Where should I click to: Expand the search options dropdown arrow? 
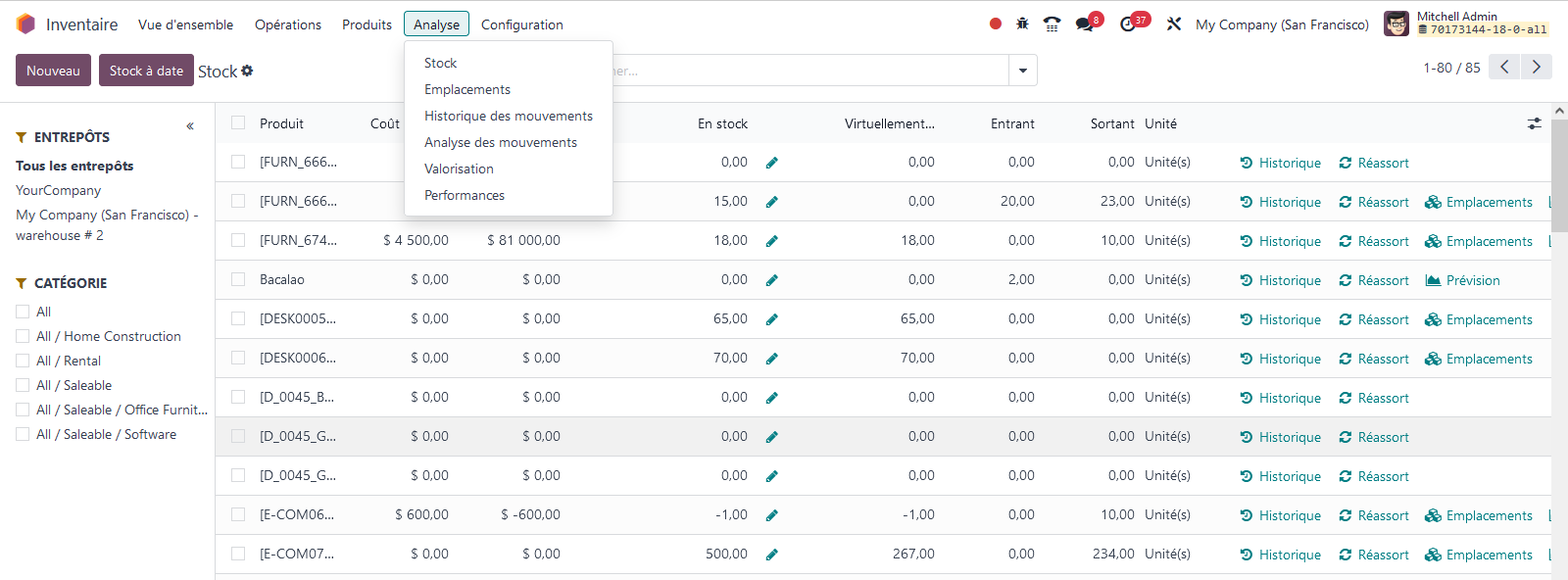point(1023,71)
